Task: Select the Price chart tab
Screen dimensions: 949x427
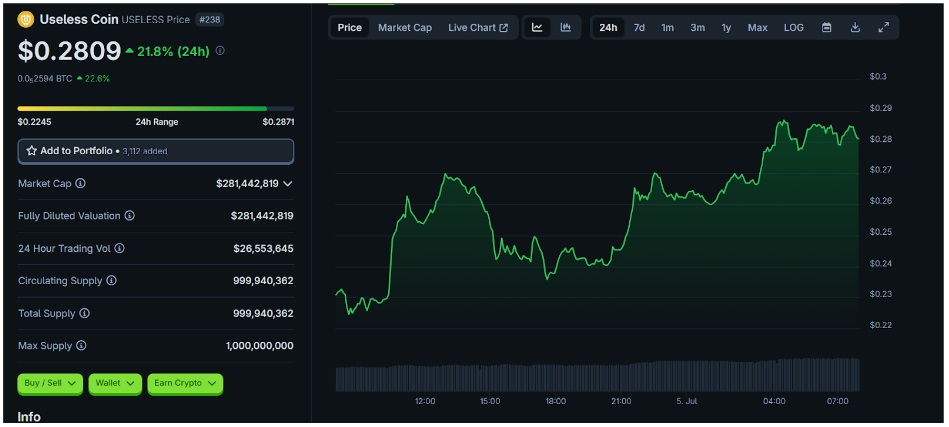Action: coord(349,28)
